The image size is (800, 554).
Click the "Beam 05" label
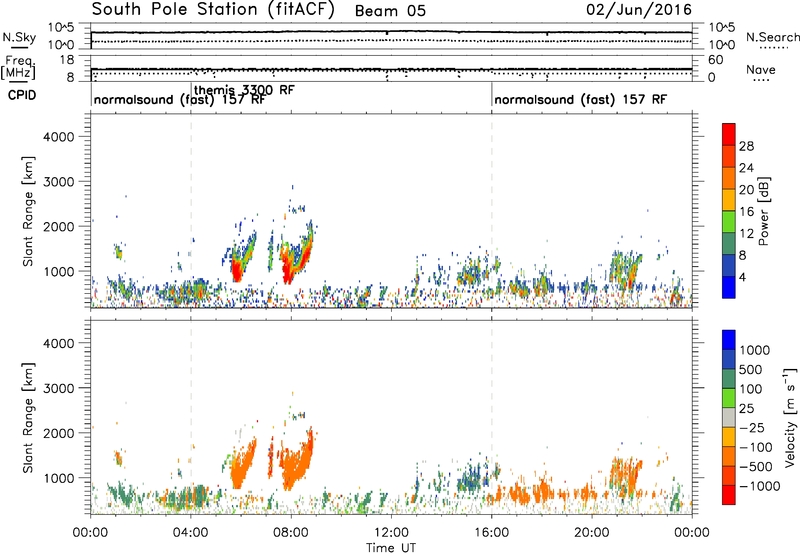390,11
